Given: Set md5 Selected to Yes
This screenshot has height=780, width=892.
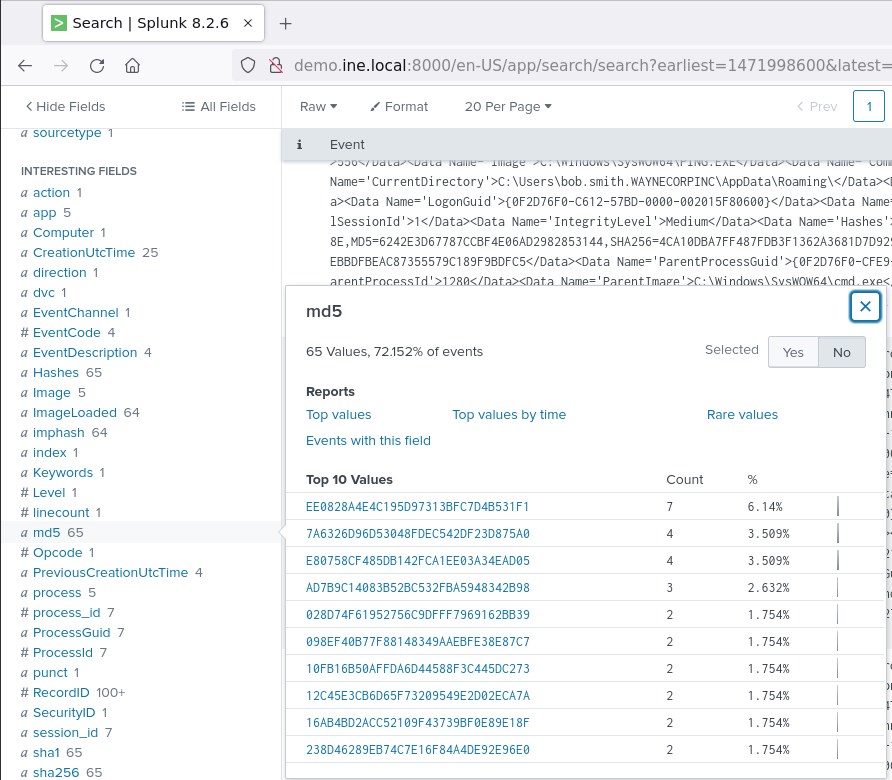Looking at the screenshot, I should [x=793, y=352].
